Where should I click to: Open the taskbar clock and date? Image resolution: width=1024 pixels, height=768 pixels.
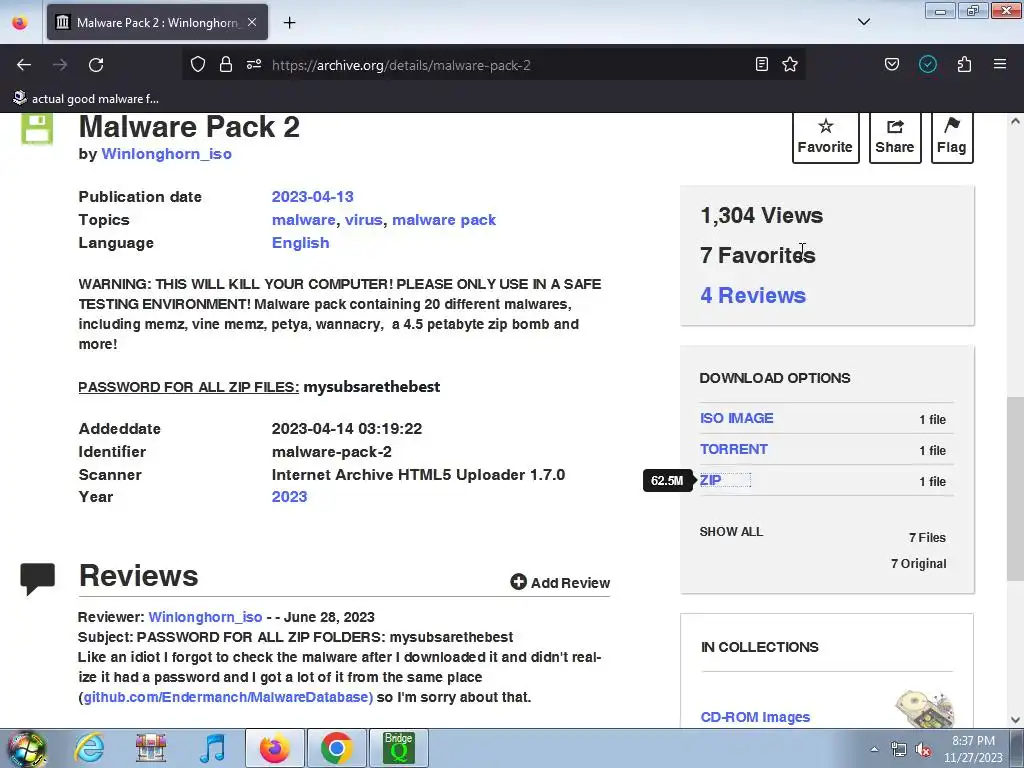[973, 749]
